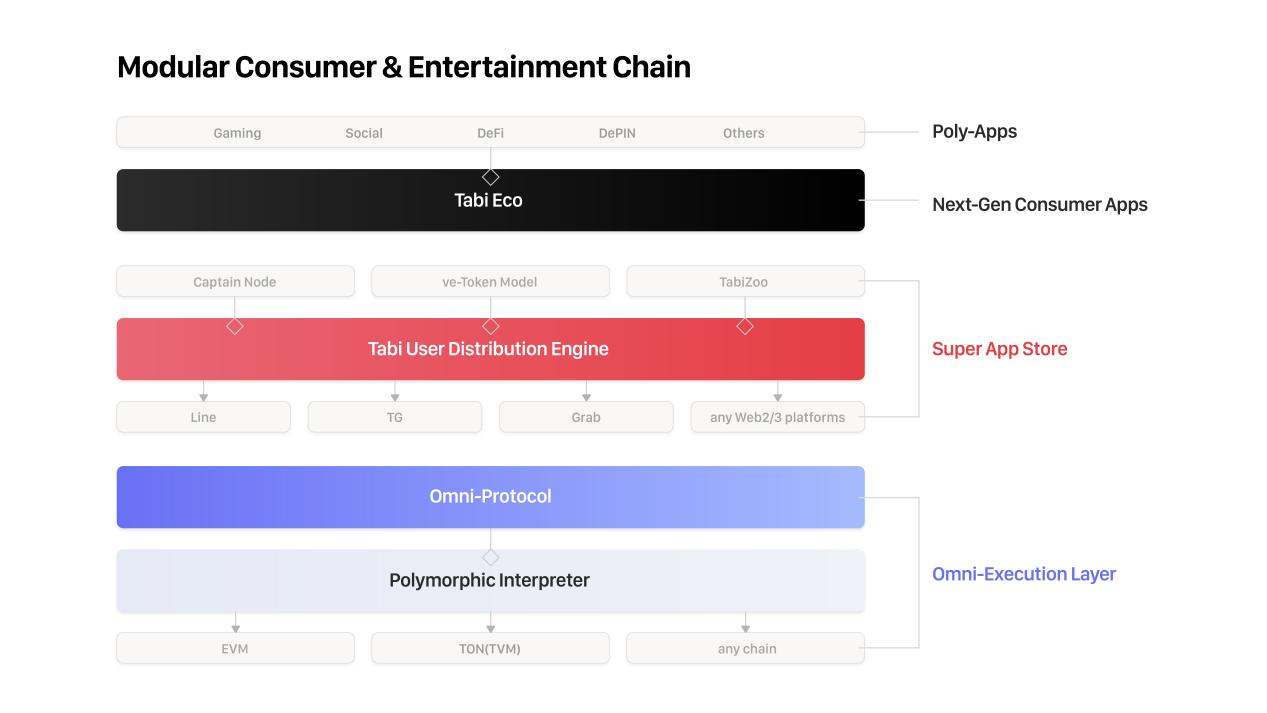The image size is (1267, 713).
Task: Click the diamond connector under ve-Token Model
Action: coord(490,326)
